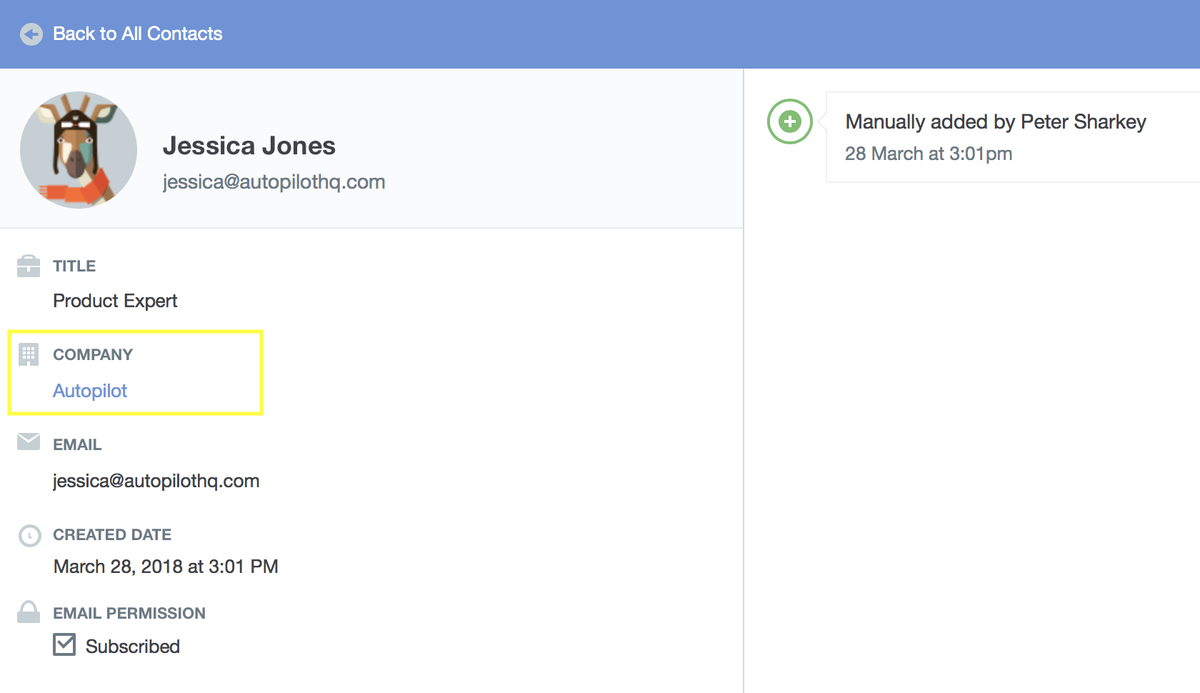Click the building icon beside COMPANY
Viewport: 1200px width, 693px height.
point(28,354)
